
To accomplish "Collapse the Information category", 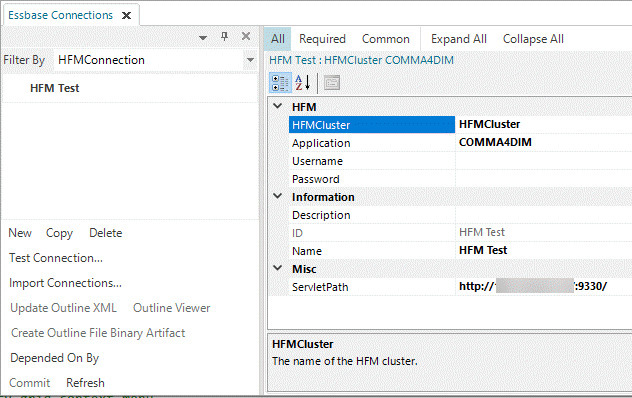I will click(278, 196).
